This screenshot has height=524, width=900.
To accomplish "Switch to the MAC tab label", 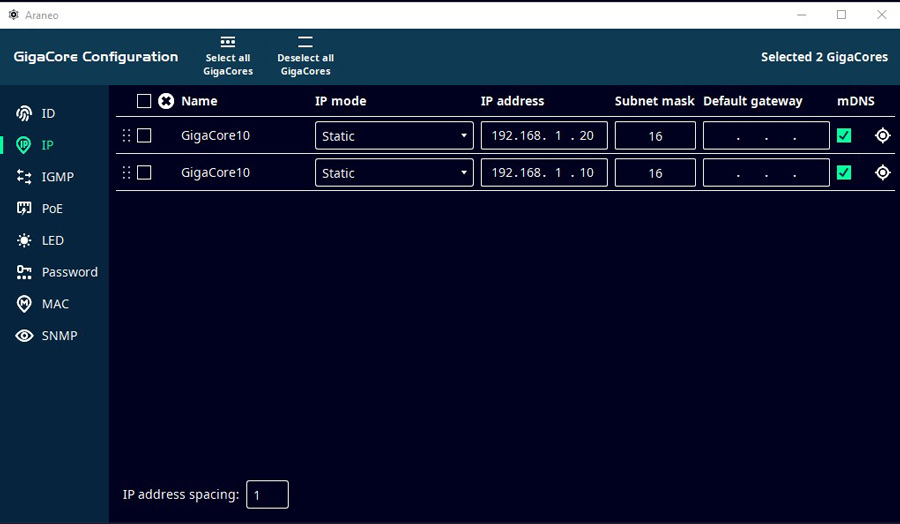I will pyautogui.click(x=55, y=304).
